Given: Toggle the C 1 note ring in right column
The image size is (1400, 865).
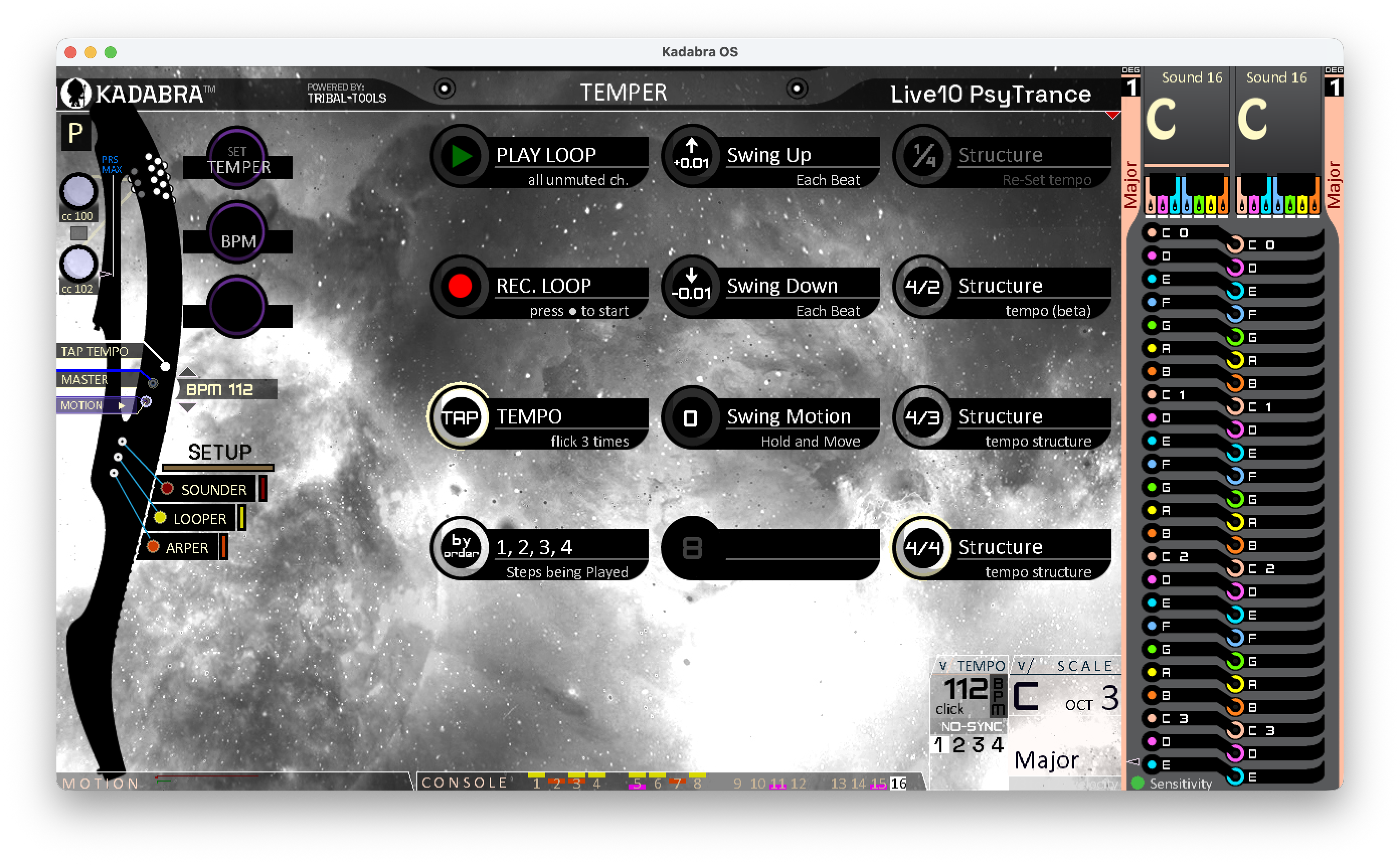Looking at the screenshot, I should (x=1235, y=407).
